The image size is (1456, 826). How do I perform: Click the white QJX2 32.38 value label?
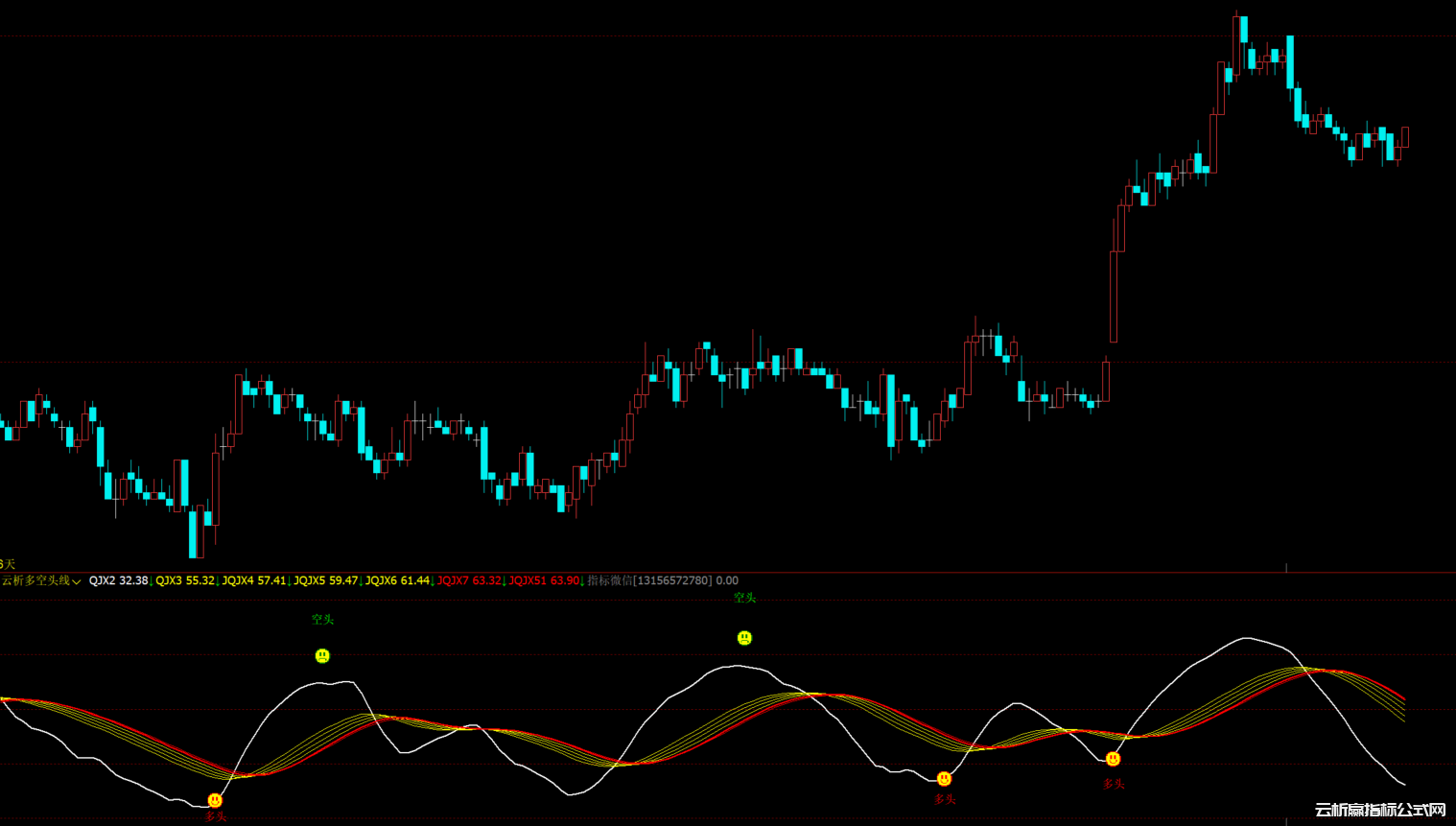pyautogui.click(x=118, y=580)
